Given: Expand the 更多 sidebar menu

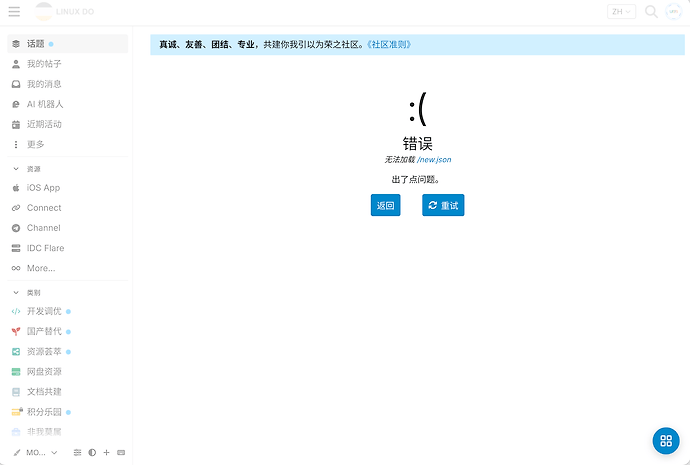Looking at the screenshot, I should [67, 144].
